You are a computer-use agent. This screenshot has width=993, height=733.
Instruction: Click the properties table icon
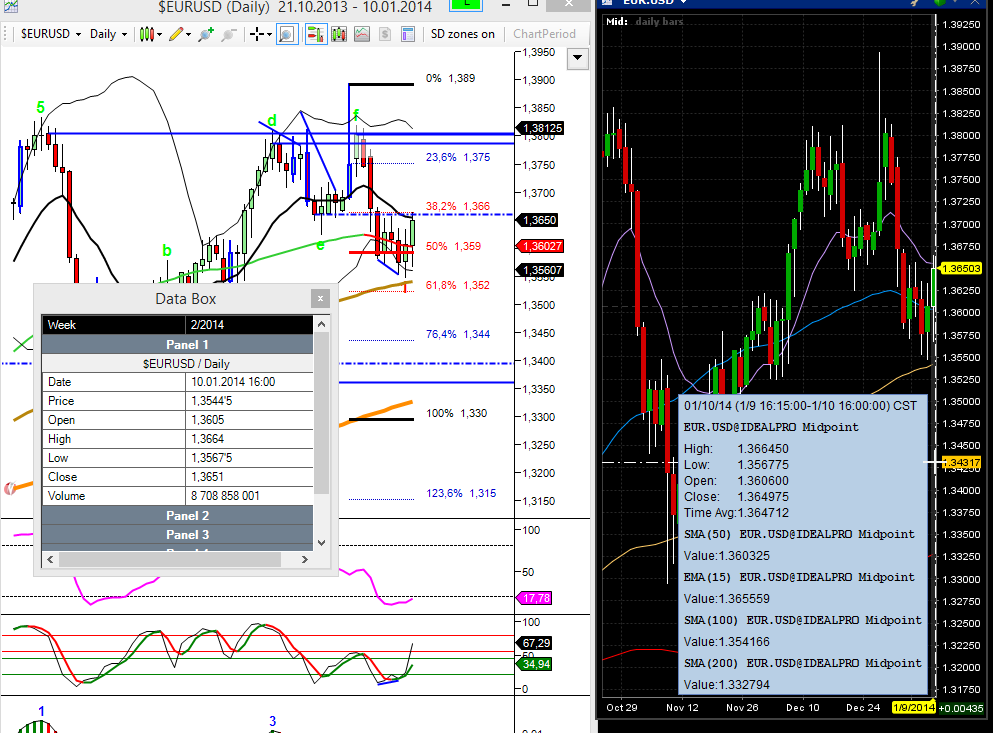(408, 34)
